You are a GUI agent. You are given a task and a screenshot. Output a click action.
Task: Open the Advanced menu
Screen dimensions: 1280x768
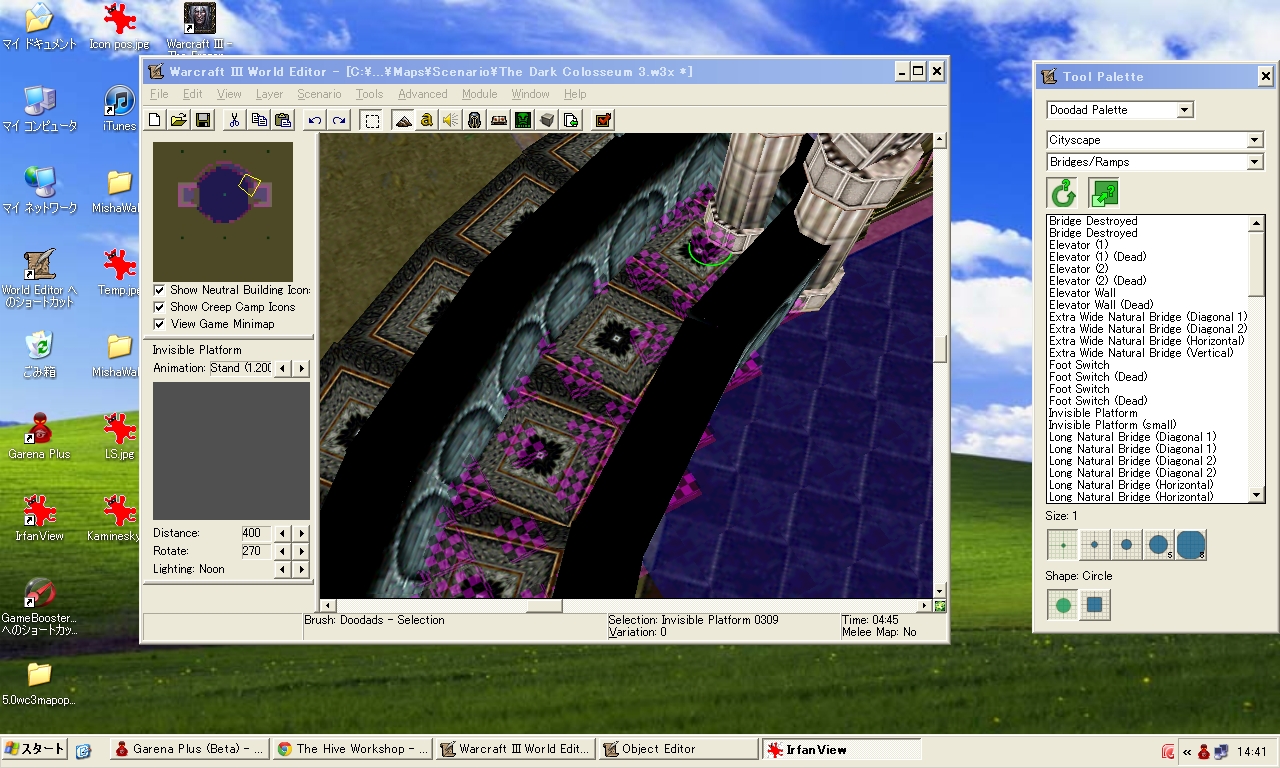coord(423,94)
